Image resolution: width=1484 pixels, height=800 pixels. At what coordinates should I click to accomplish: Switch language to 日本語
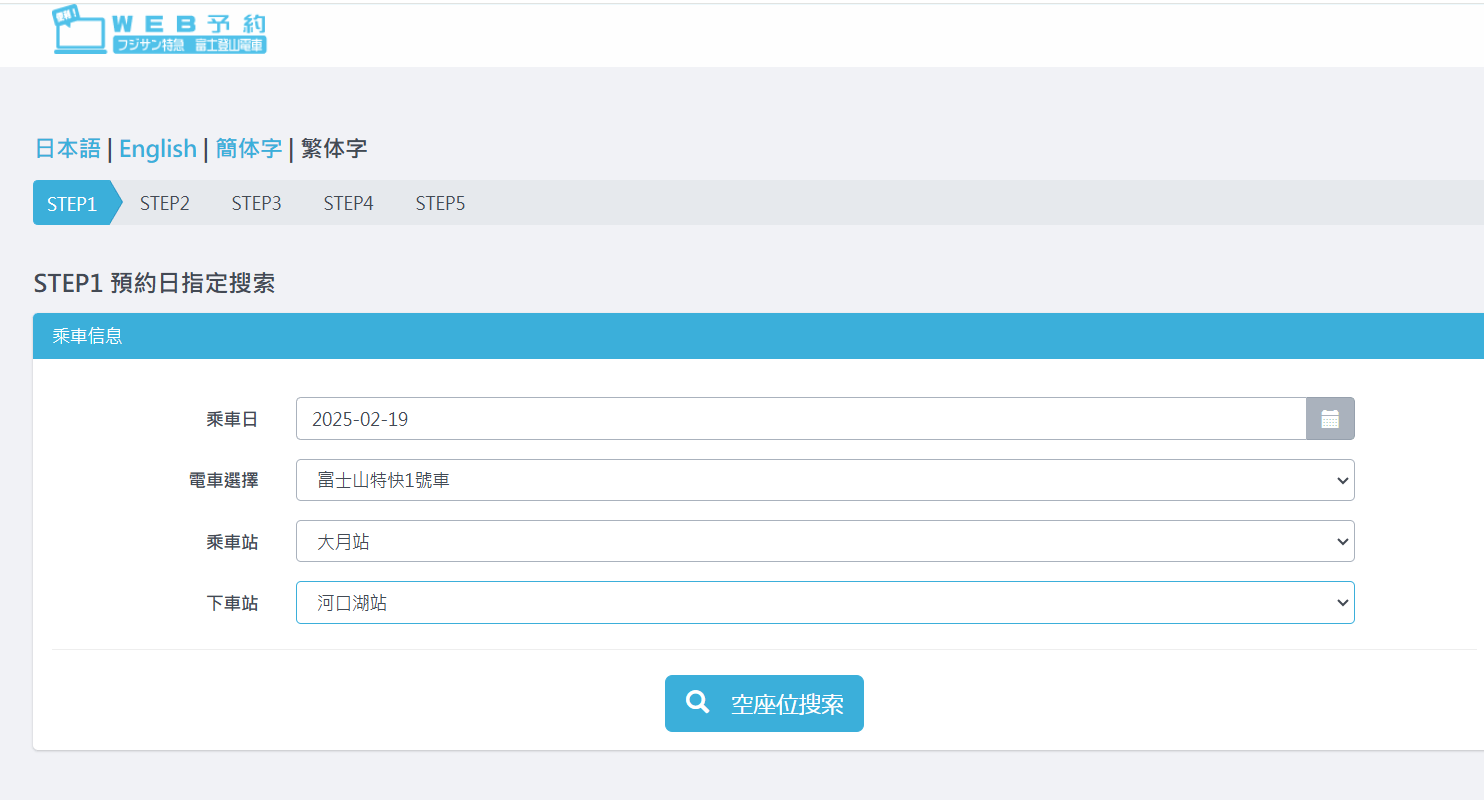67,149
